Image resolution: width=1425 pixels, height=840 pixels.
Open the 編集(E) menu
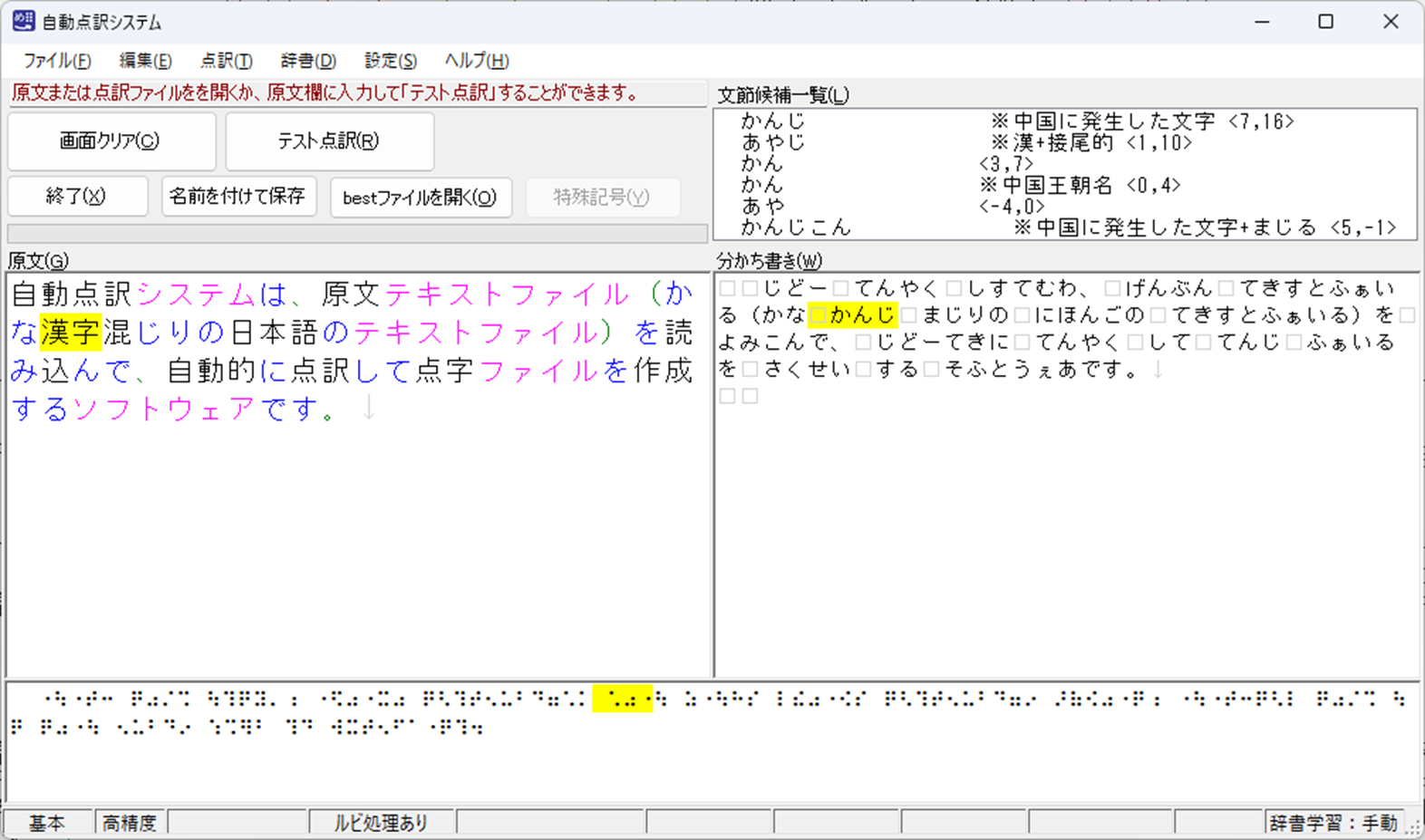pos(145,61)
